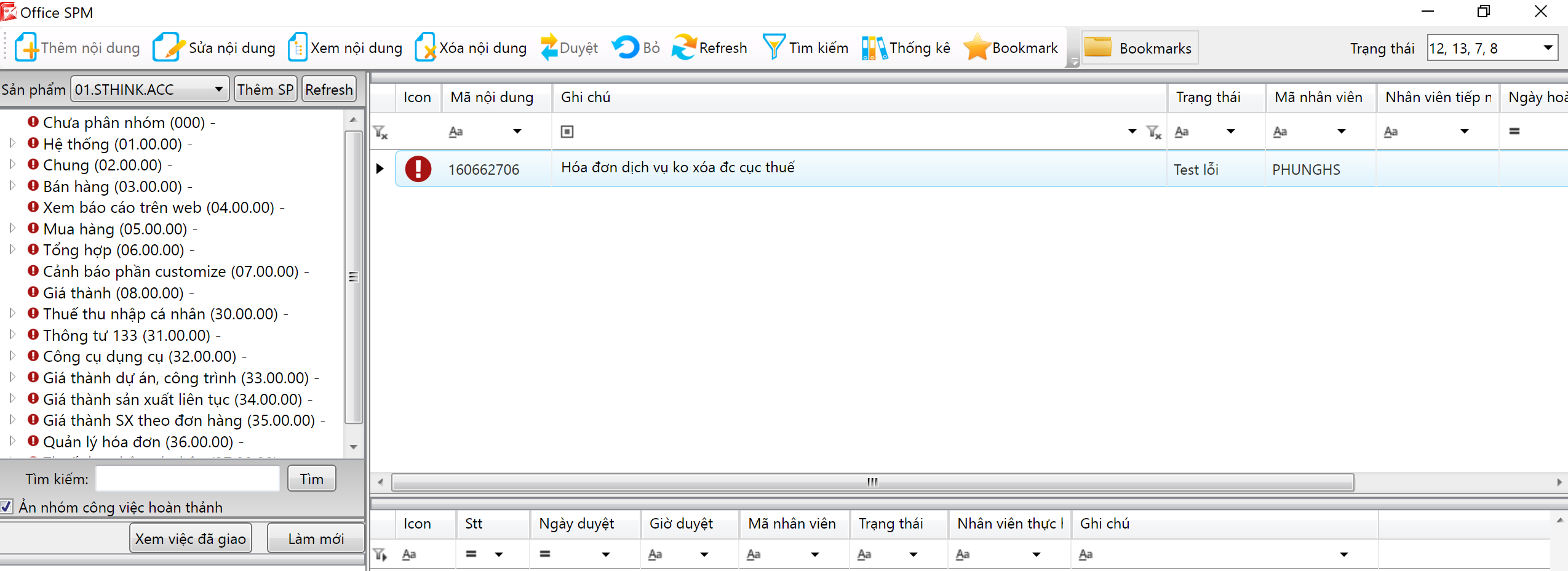
Task: Click the Thêm SP button
Action: [266, 89]
